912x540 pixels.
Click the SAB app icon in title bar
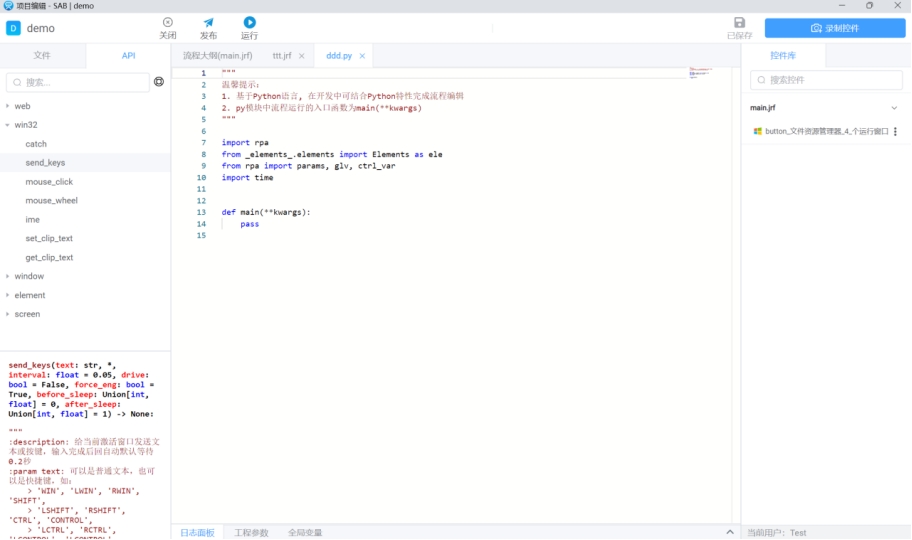[x=8, y=5]
